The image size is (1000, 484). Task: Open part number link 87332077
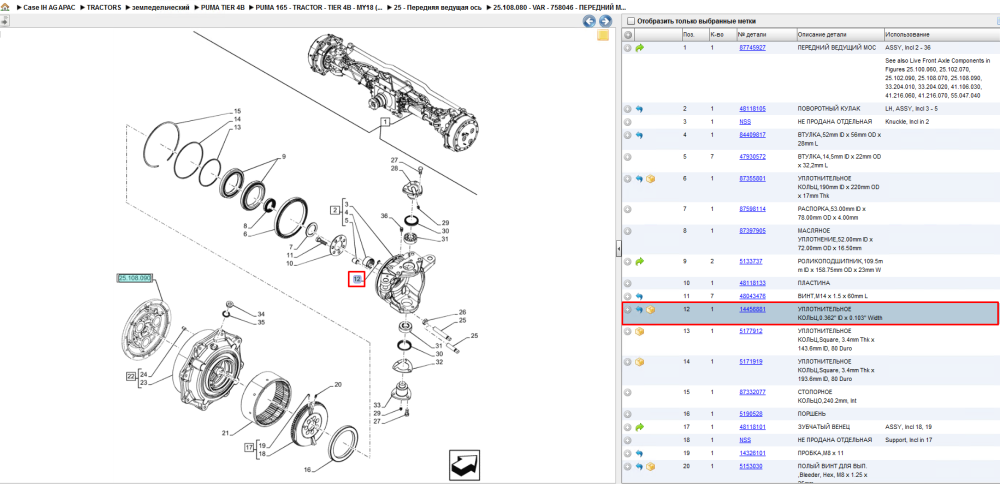click(x=753, y=392)
